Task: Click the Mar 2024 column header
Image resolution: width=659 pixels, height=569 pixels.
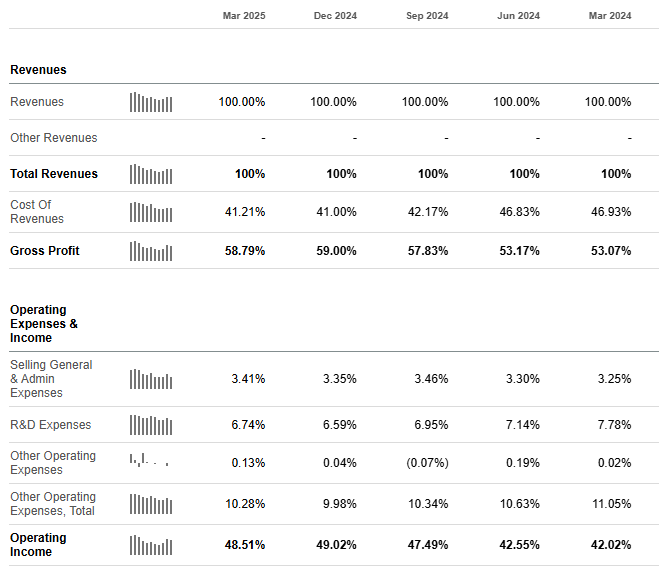Action: (x=609, y=15)
